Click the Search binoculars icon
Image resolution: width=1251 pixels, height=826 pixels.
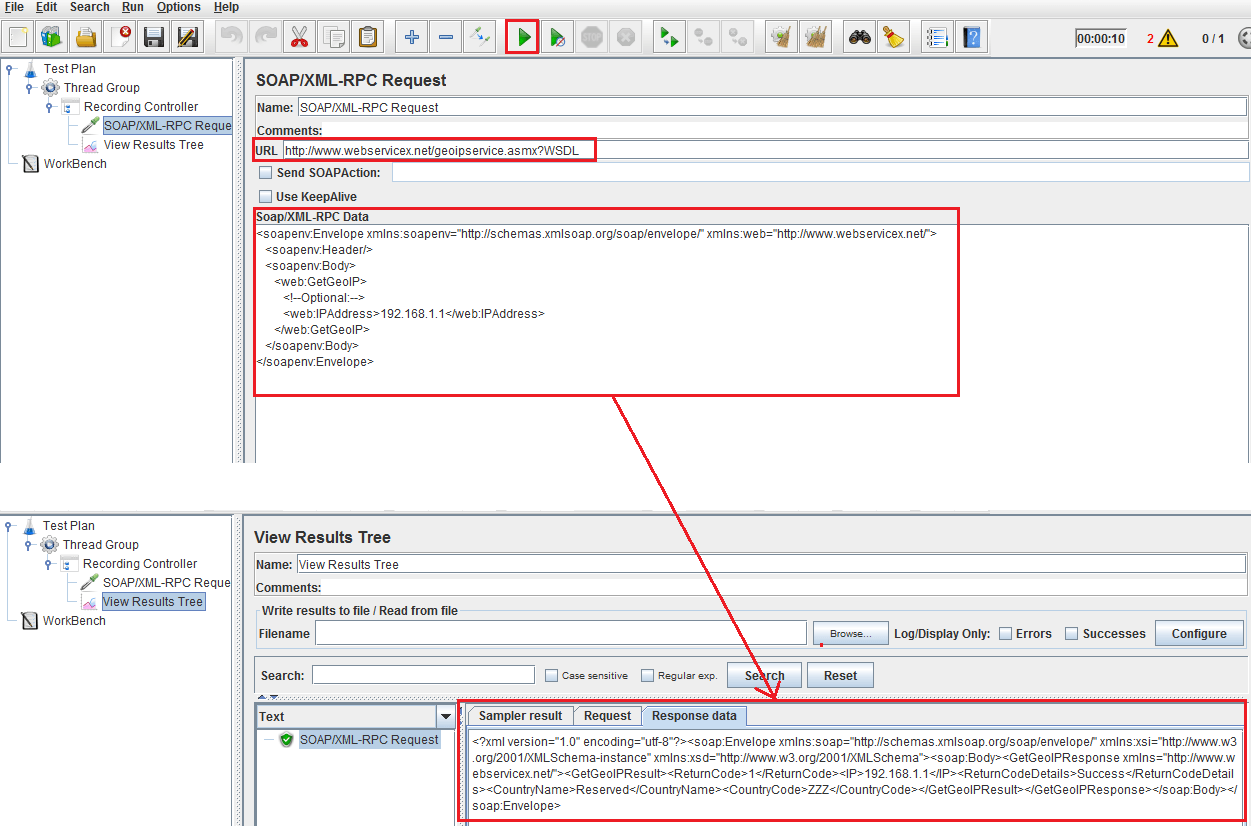click(x=859, y=38)
